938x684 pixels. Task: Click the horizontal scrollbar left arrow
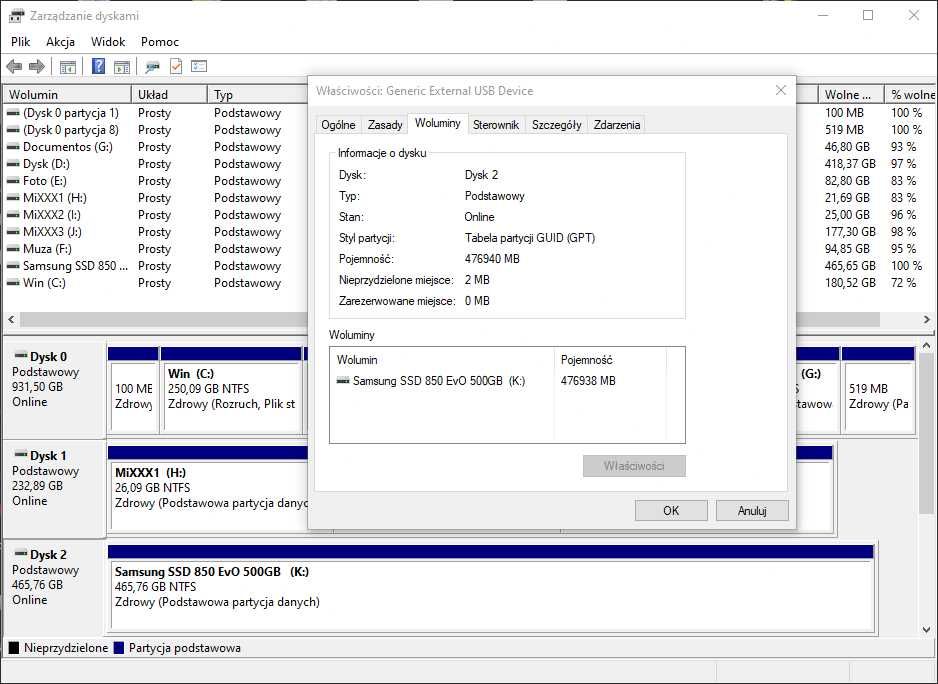point(10,320)
